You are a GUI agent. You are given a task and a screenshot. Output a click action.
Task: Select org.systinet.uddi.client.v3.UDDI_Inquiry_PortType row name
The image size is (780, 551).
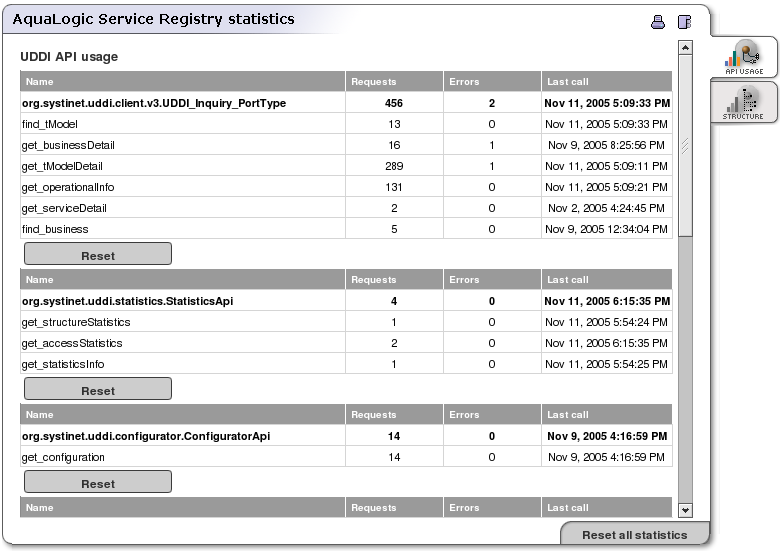point(154,103)
